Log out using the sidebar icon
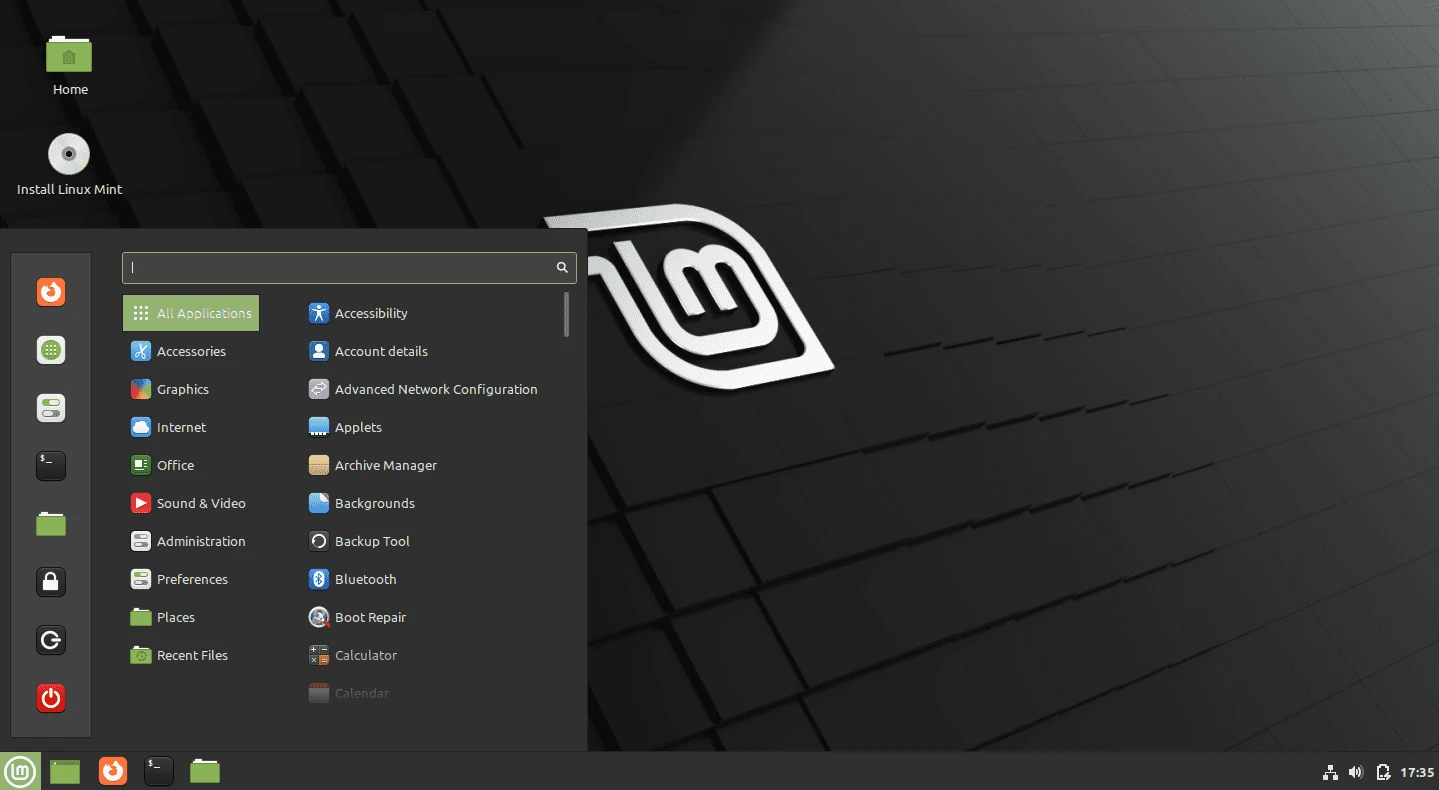The height and width of the screenshot is (790, 1439). pyautogui.click(x=50, y=639)
